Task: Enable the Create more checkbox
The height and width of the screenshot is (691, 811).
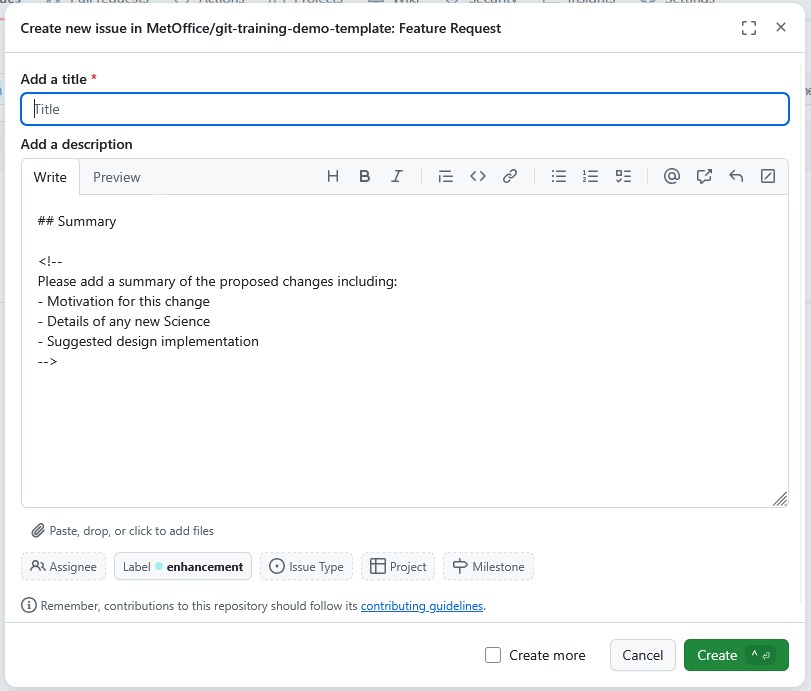Action: pos(493,655)
